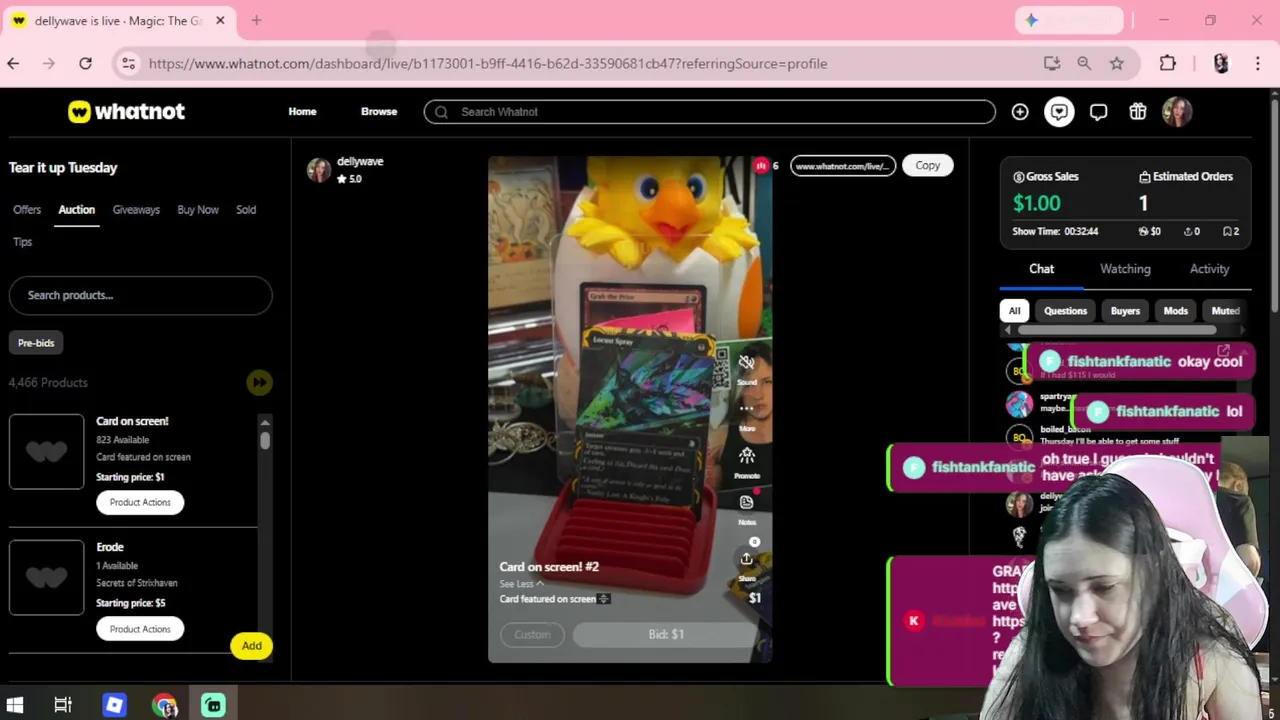1280x720 pixels.
Task: Open Task View on the taskbar
Action: point(63,706)
